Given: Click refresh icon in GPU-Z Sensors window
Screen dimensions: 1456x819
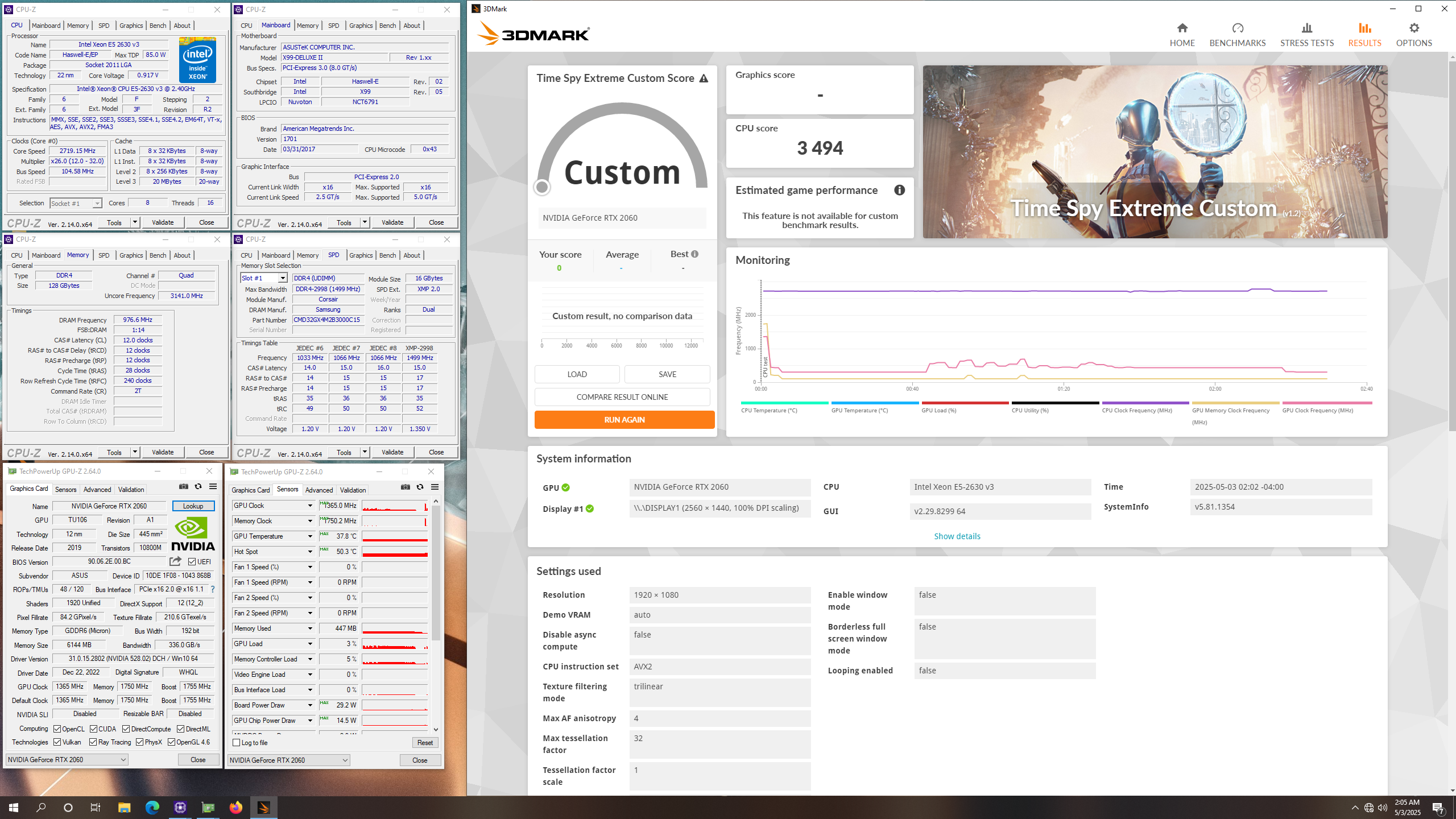Looking at the screenshot, I should point(420,487).
